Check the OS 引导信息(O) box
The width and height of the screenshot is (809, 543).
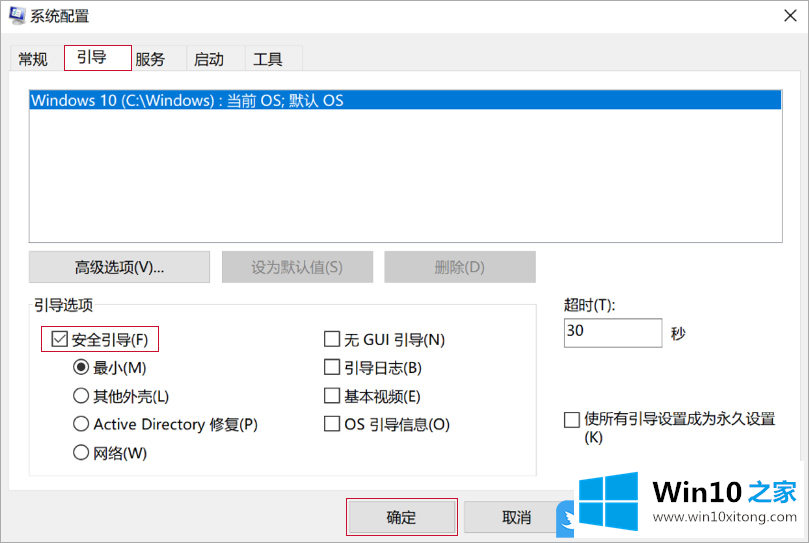tap(332, 424)
